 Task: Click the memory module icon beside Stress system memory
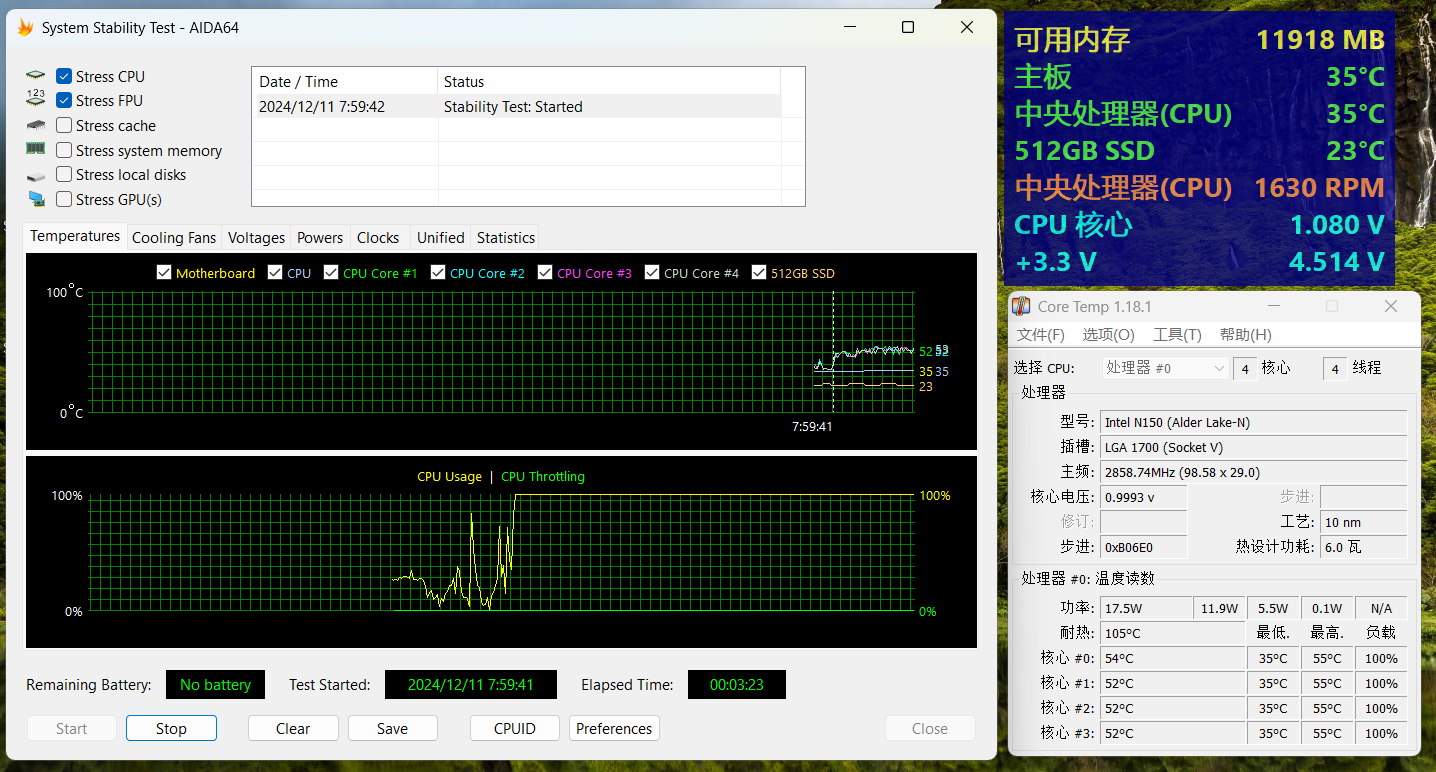36,149
